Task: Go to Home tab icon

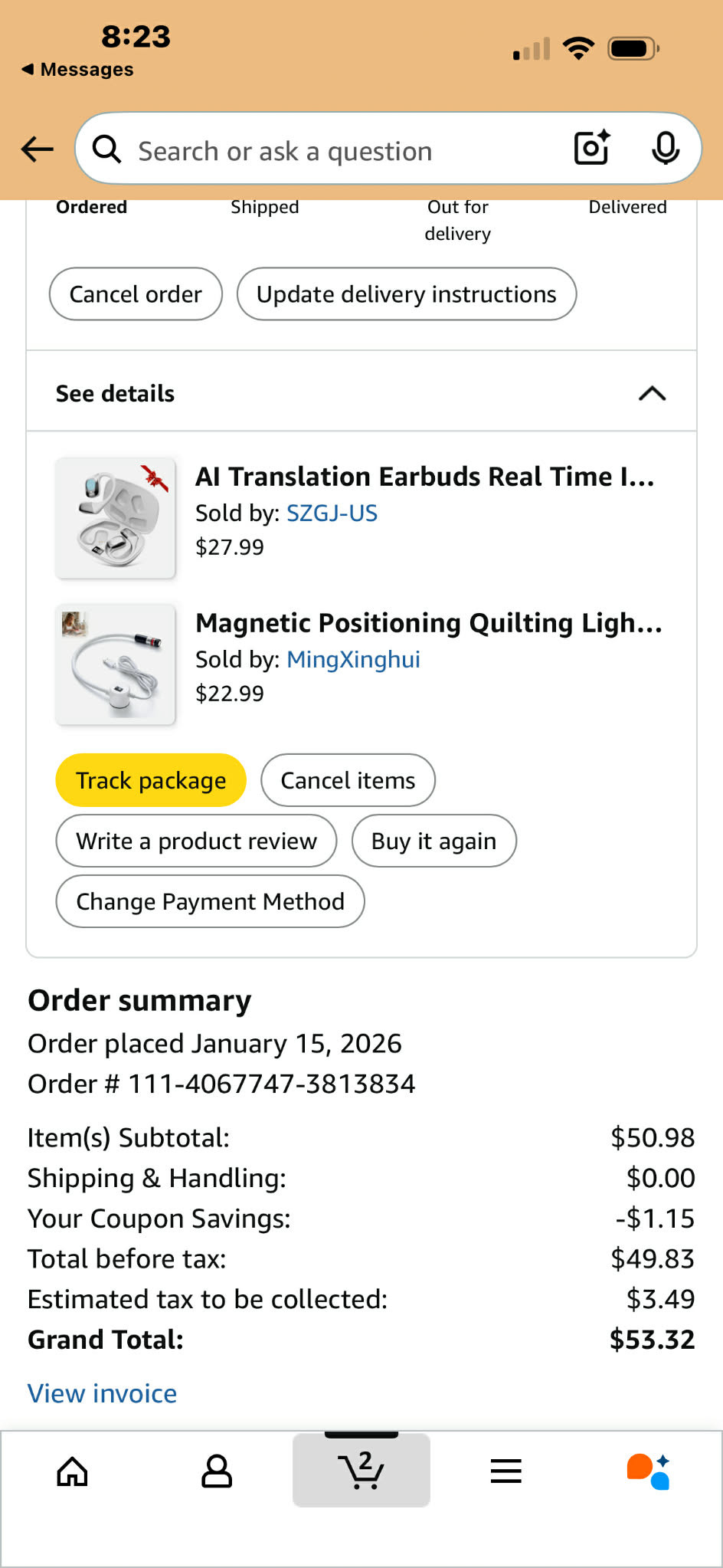Action: click(x=73, y=1471)
